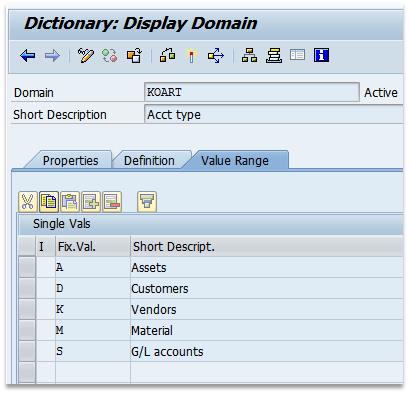The height and width of the screenshot is (394, 409).
Task: Go back with the blue left arrow
Action: pos(28,55)
